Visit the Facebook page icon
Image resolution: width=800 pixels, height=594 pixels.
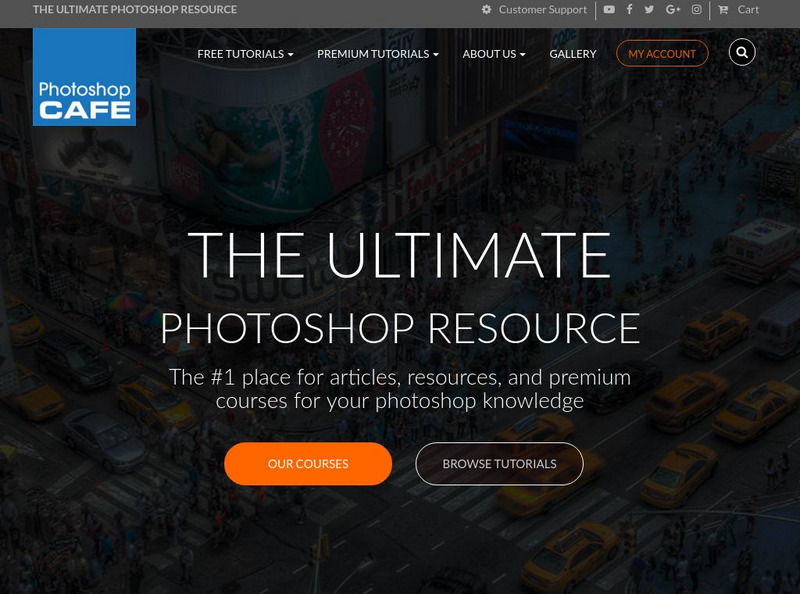click(x=630, y=9)
